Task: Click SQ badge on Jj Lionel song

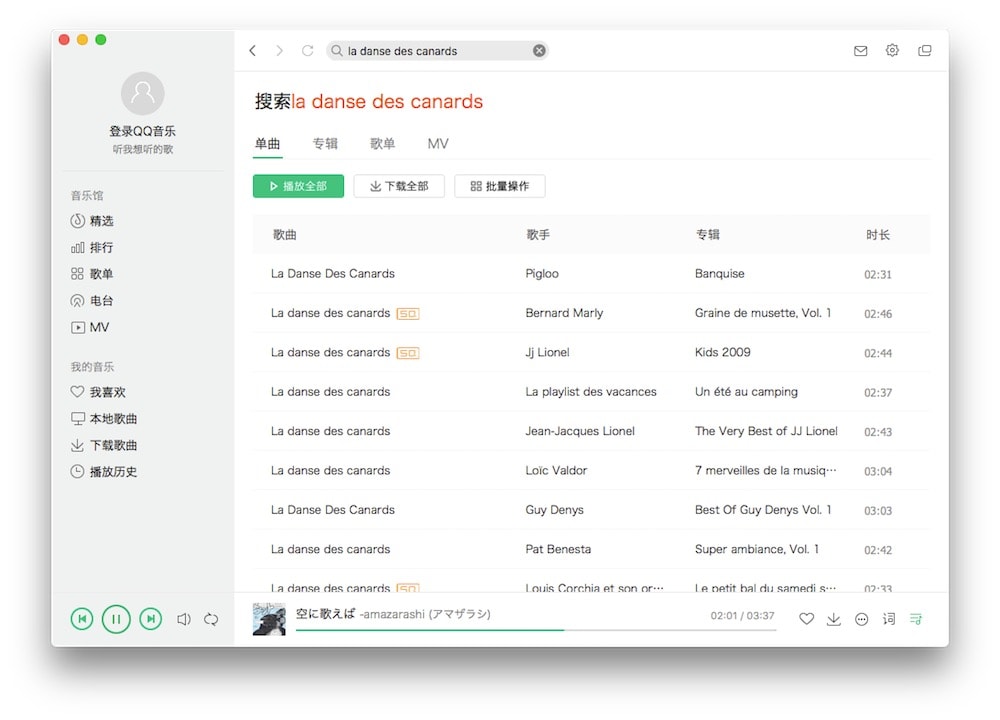Action: (x=408, y=353)
